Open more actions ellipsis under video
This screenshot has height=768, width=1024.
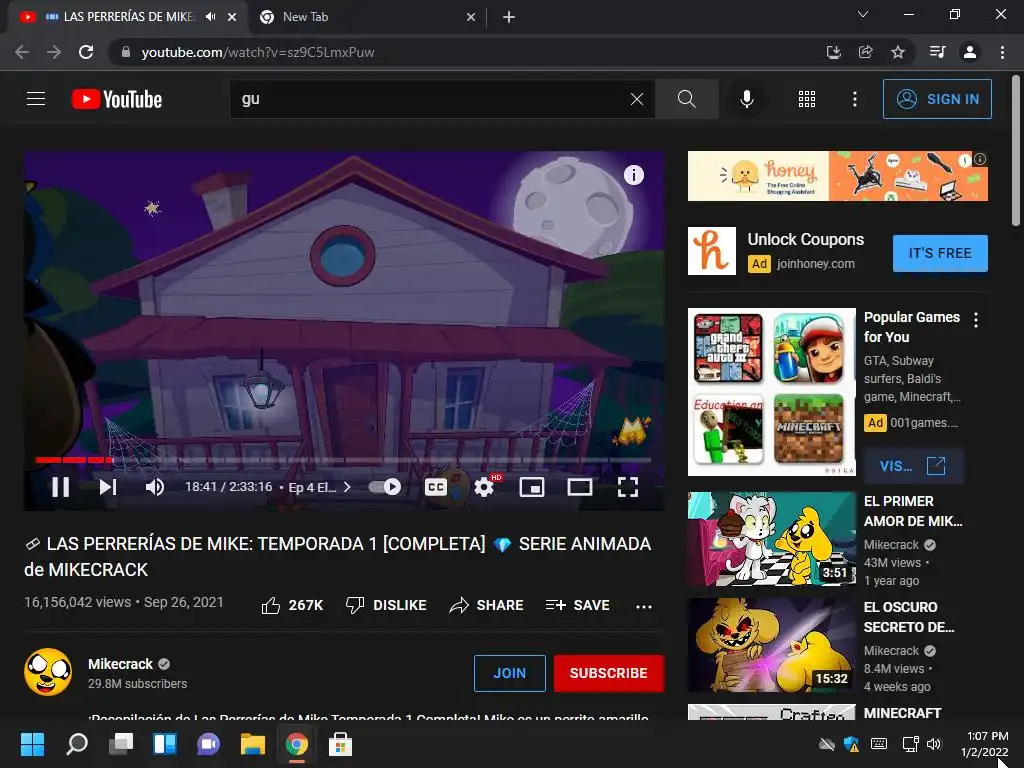coord(644,606)
